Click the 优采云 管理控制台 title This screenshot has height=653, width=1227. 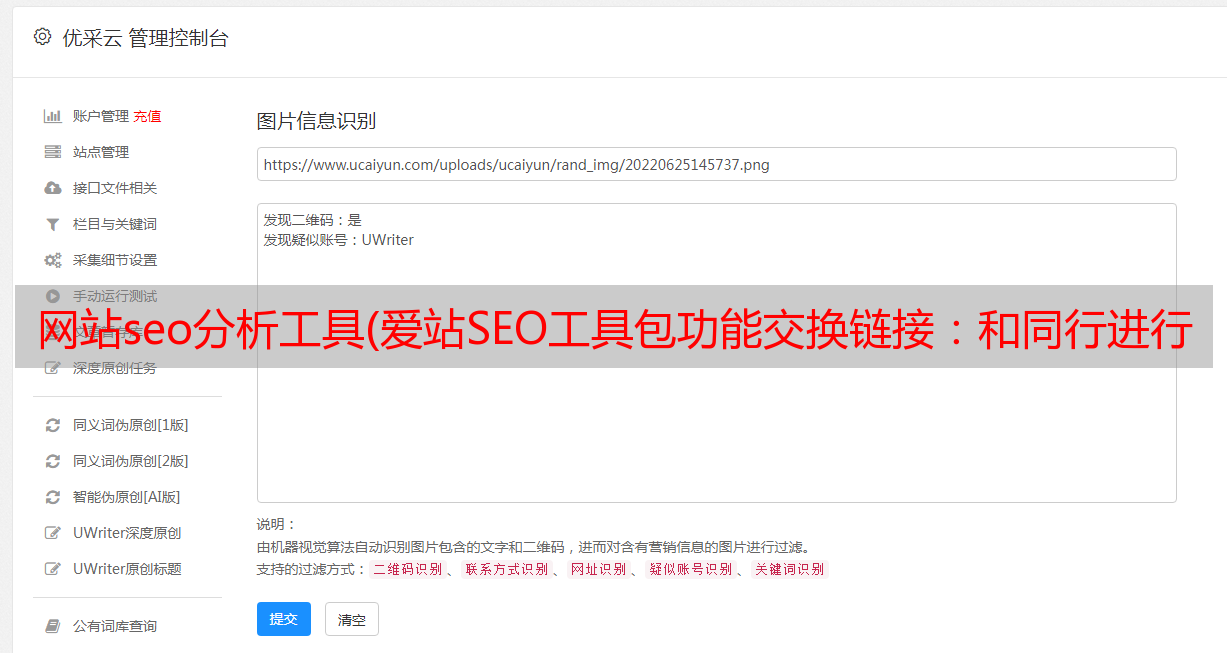[x=145, y=38]
